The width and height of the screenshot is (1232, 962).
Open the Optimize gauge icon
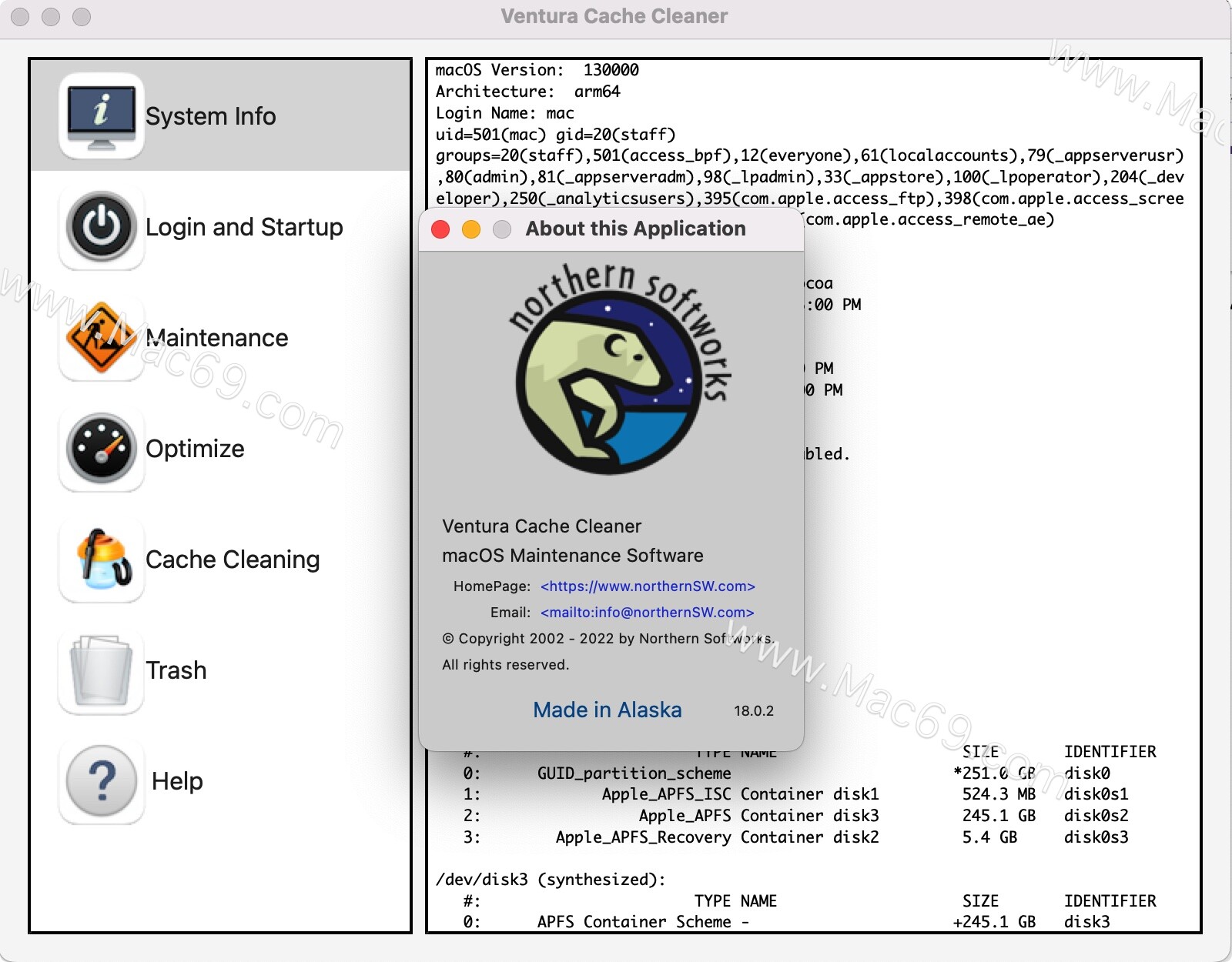coord(101,449)
